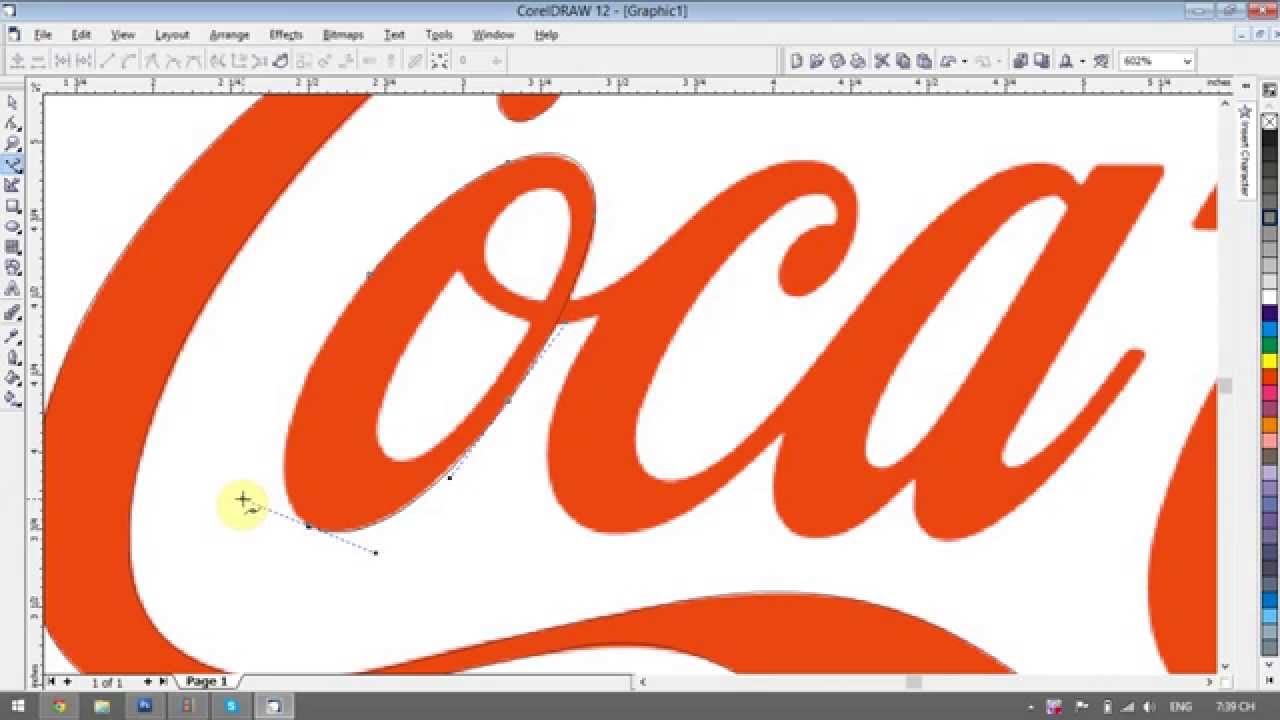Pick the green swatch in color palette

1270,345
